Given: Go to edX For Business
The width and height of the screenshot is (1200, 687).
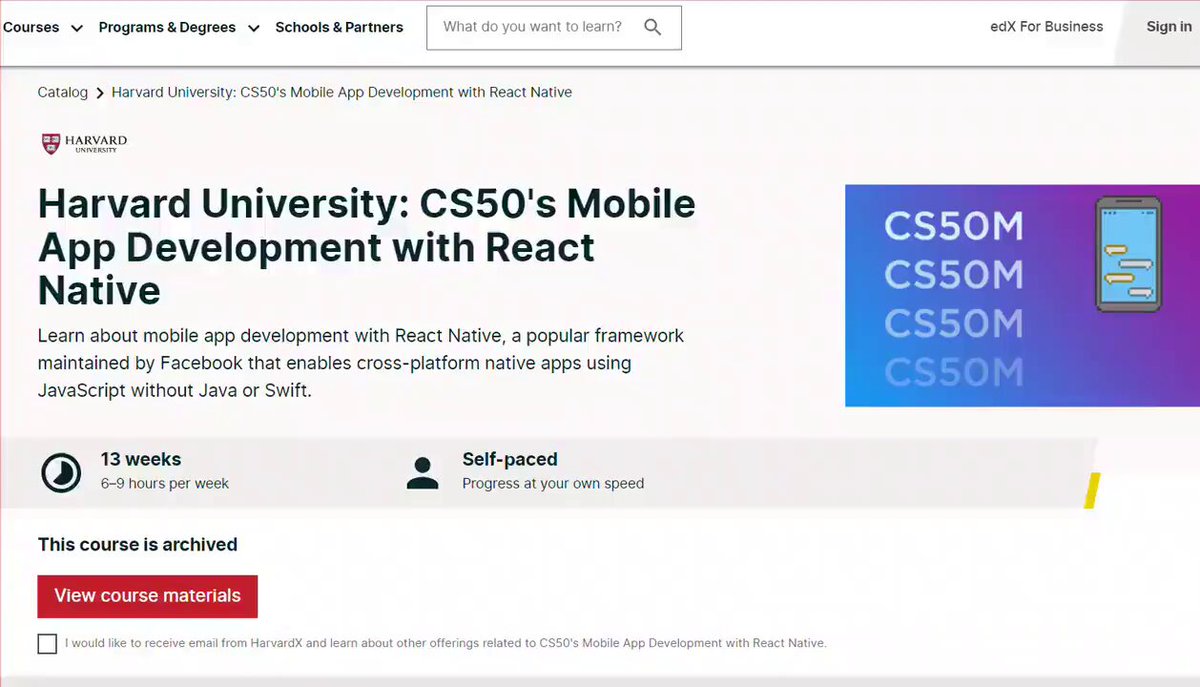Looking at the screenshot, I should (1046, 27).
